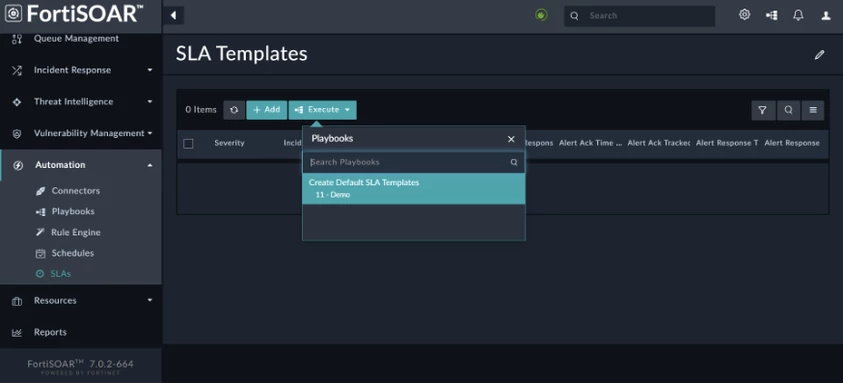Viewport: 843px width, 384px height.
Task: Click the Reports chart icon
Action: tap(17, 333)
